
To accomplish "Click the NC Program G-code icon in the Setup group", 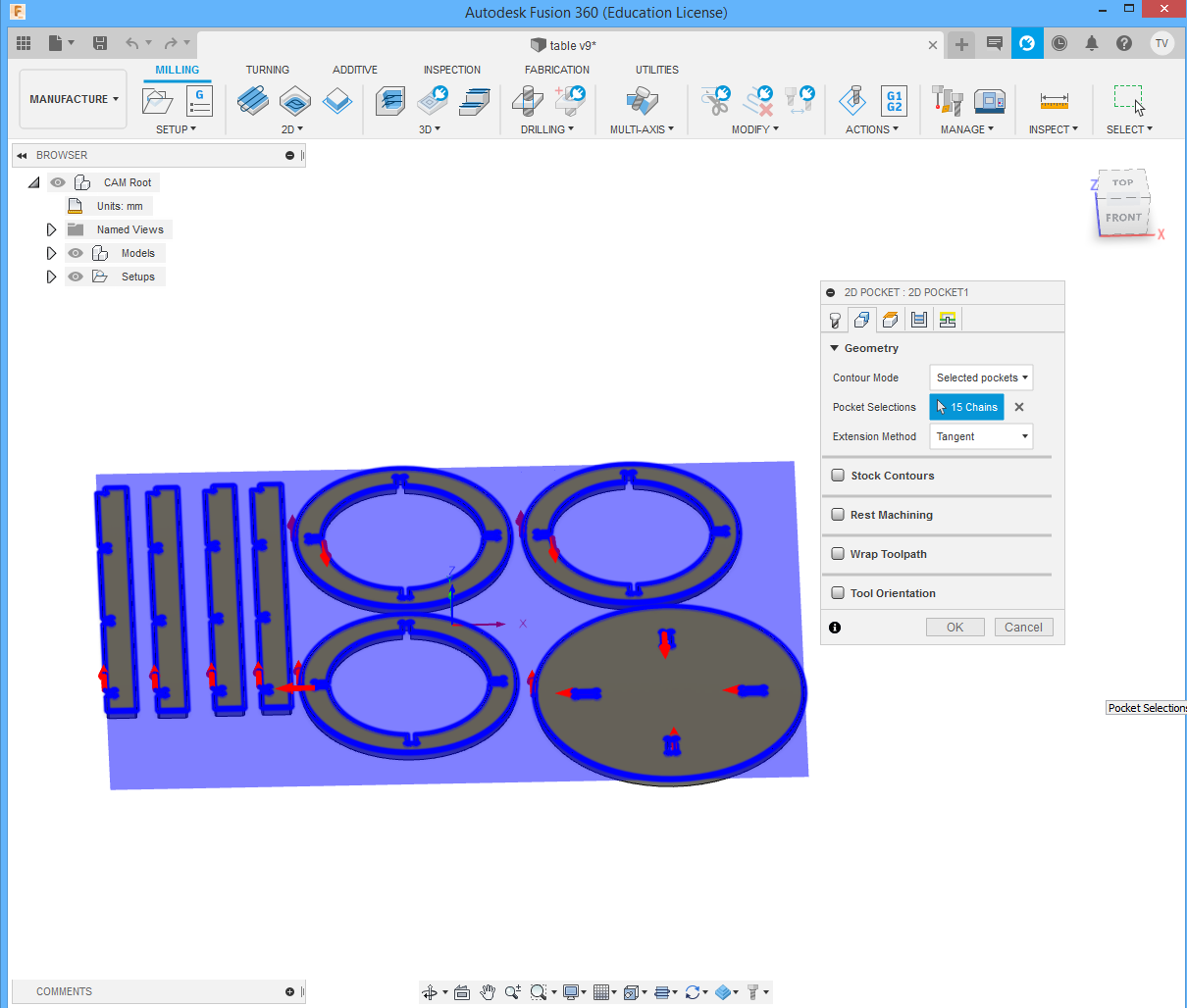I will point(199,100).
